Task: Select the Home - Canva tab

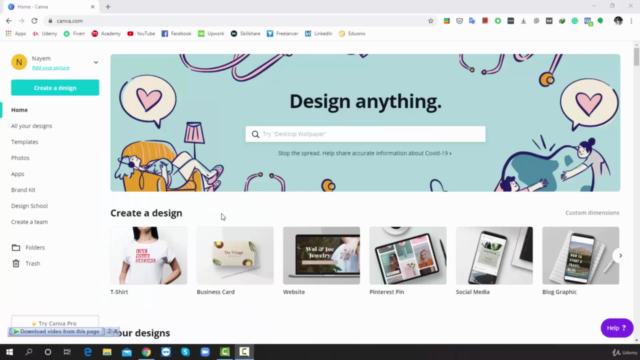Action: click(x=51, y=7)
